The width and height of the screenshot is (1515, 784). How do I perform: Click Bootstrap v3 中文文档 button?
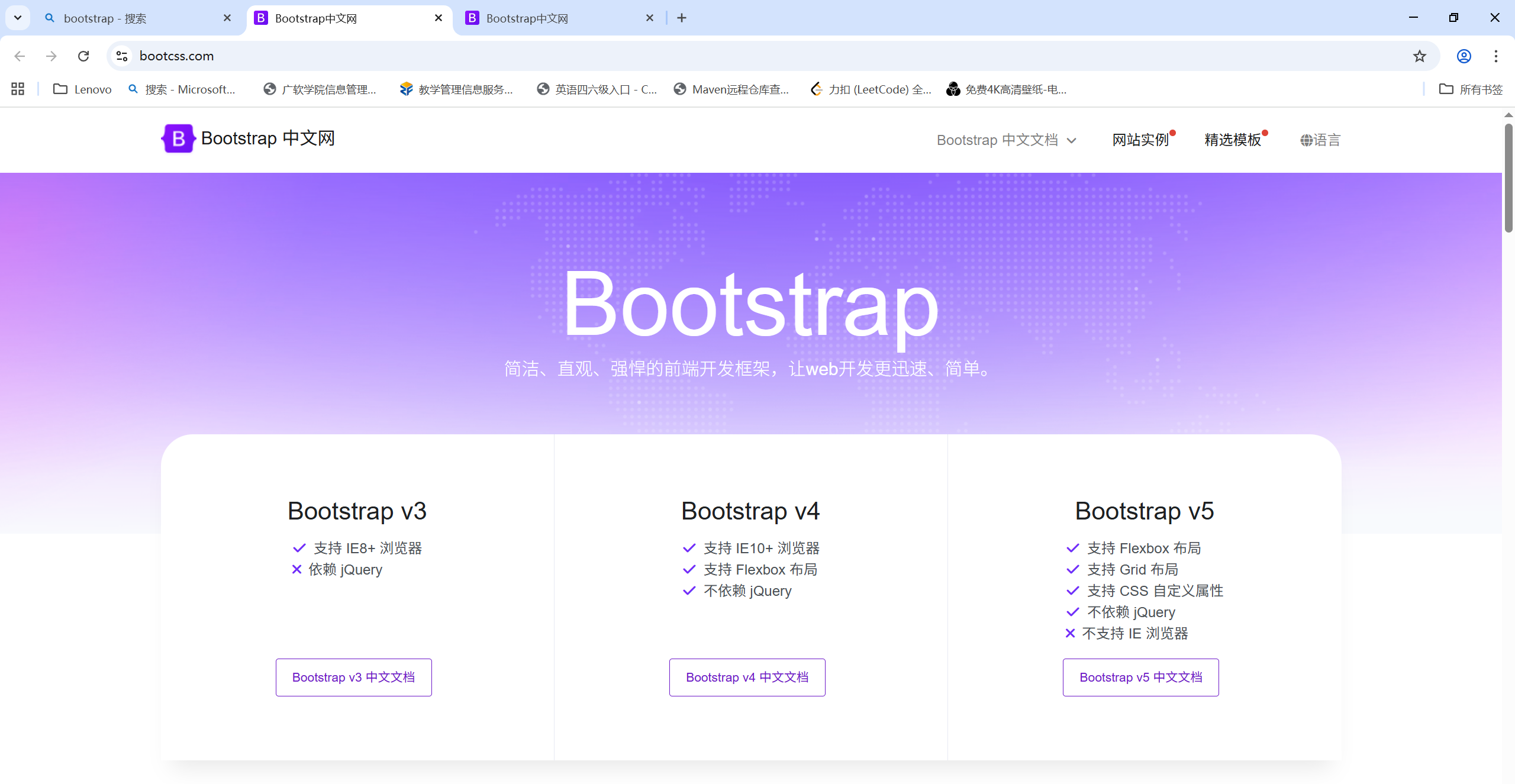353,677
